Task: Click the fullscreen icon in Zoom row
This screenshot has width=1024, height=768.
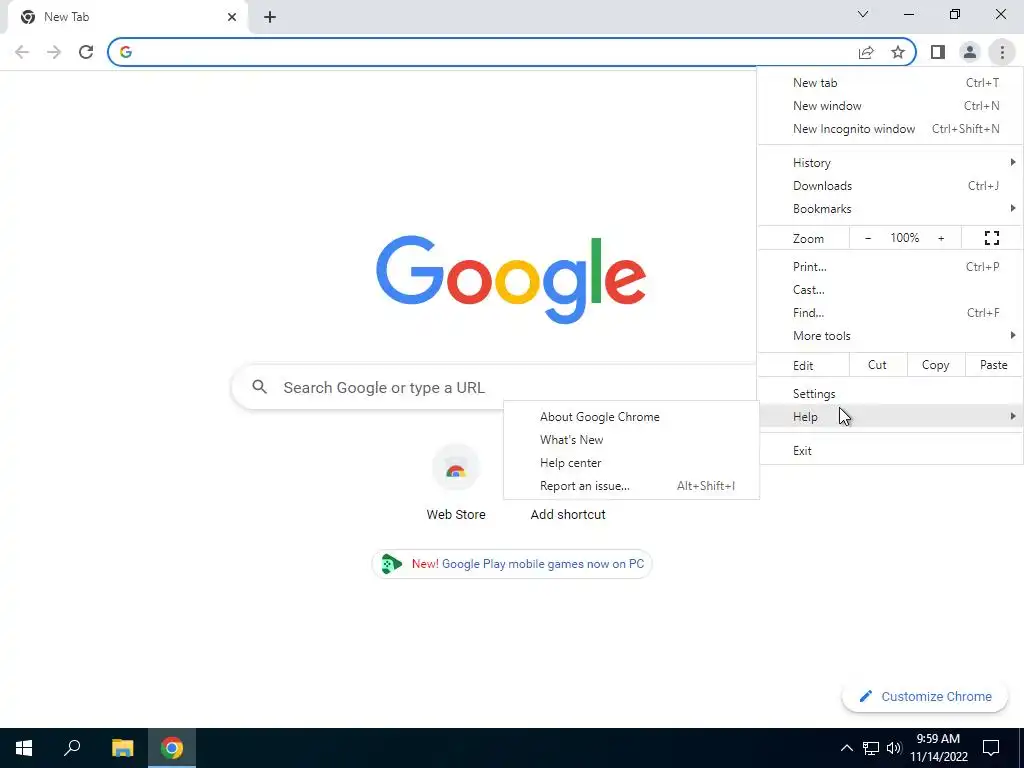Action: pos(992,238)
